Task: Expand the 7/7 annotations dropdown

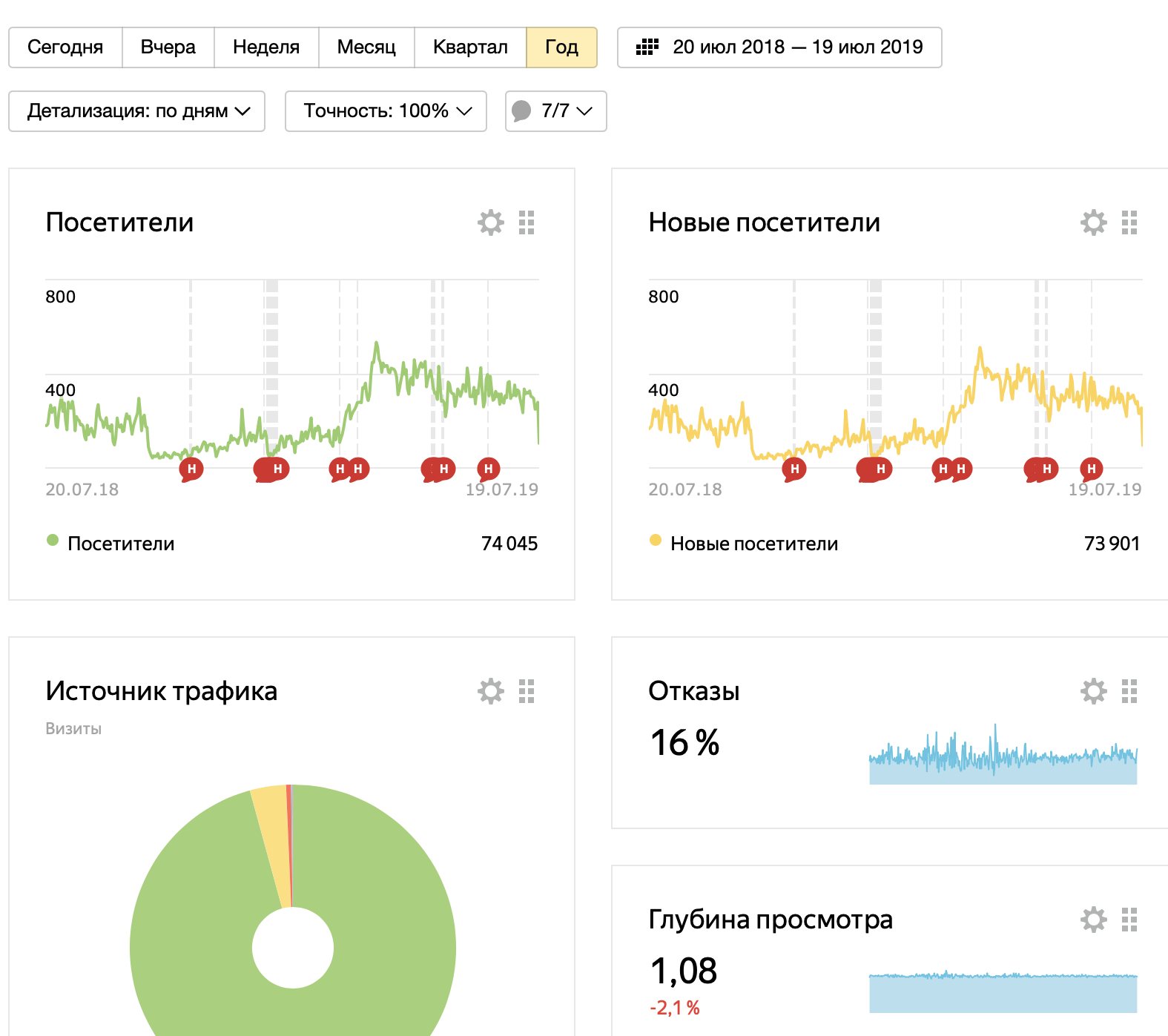Action: [556, 111]
